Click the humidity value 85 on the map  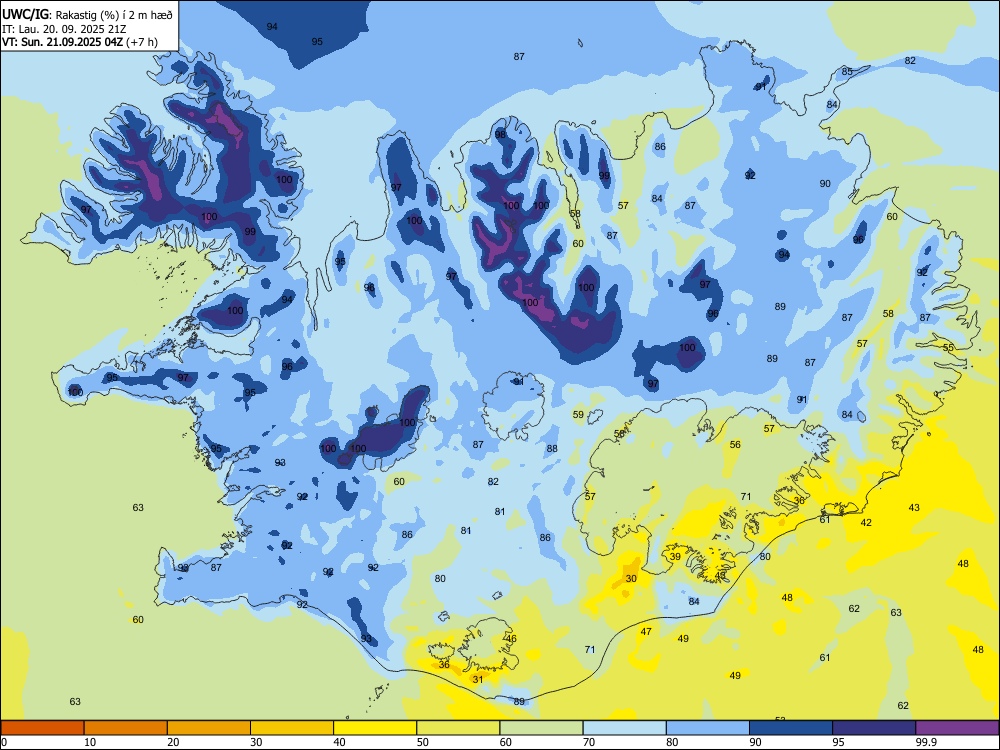(x=847, y=71)
